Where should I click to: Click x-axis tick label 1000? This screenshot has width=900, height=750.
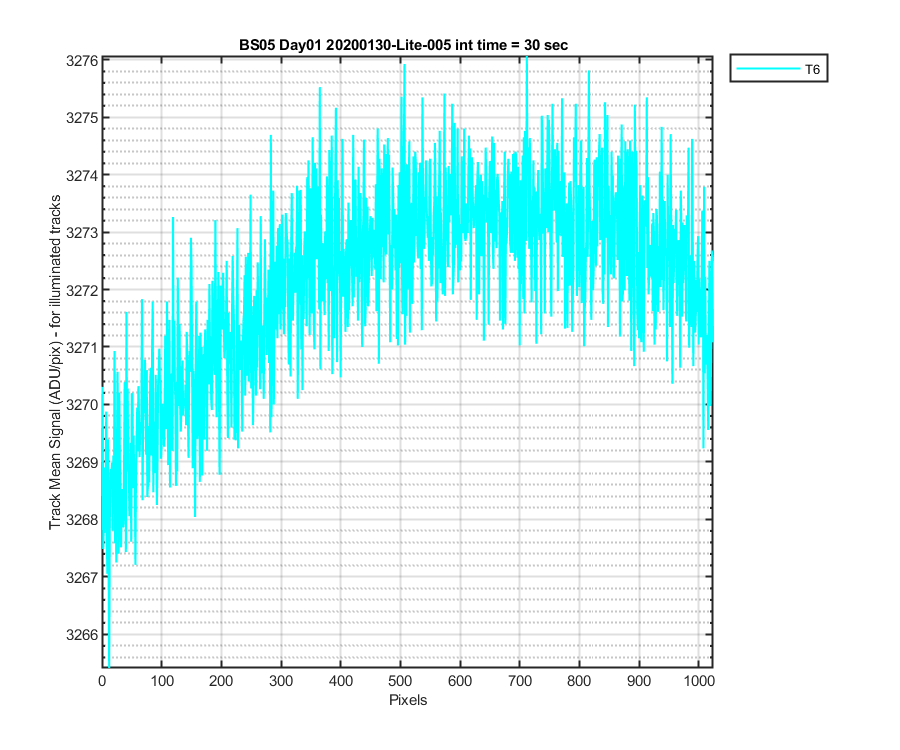point(699,681)
